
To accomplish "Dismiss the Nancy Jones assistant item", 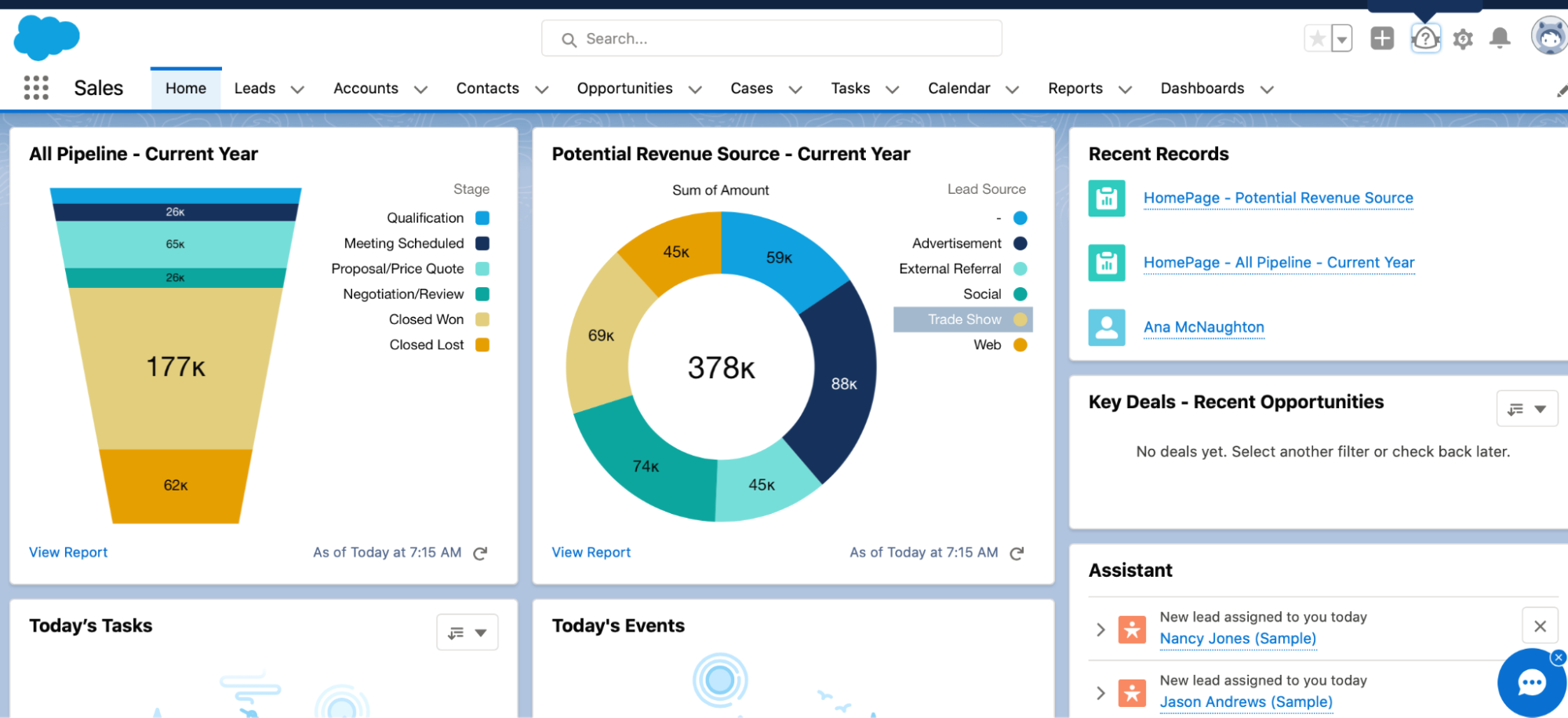I will click(x=1540, y=626).
